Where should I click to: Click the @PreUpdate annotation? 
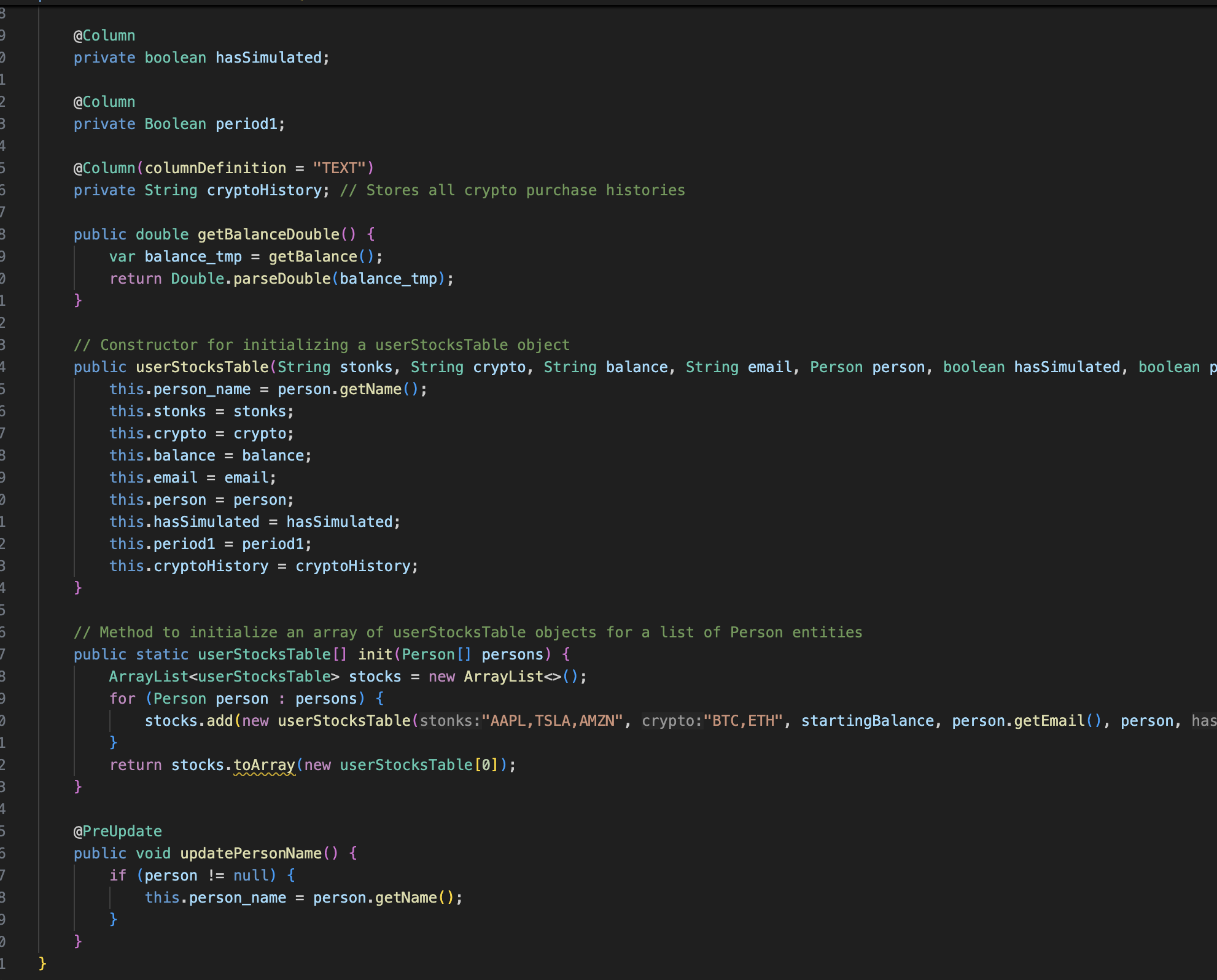click(118, 831)
